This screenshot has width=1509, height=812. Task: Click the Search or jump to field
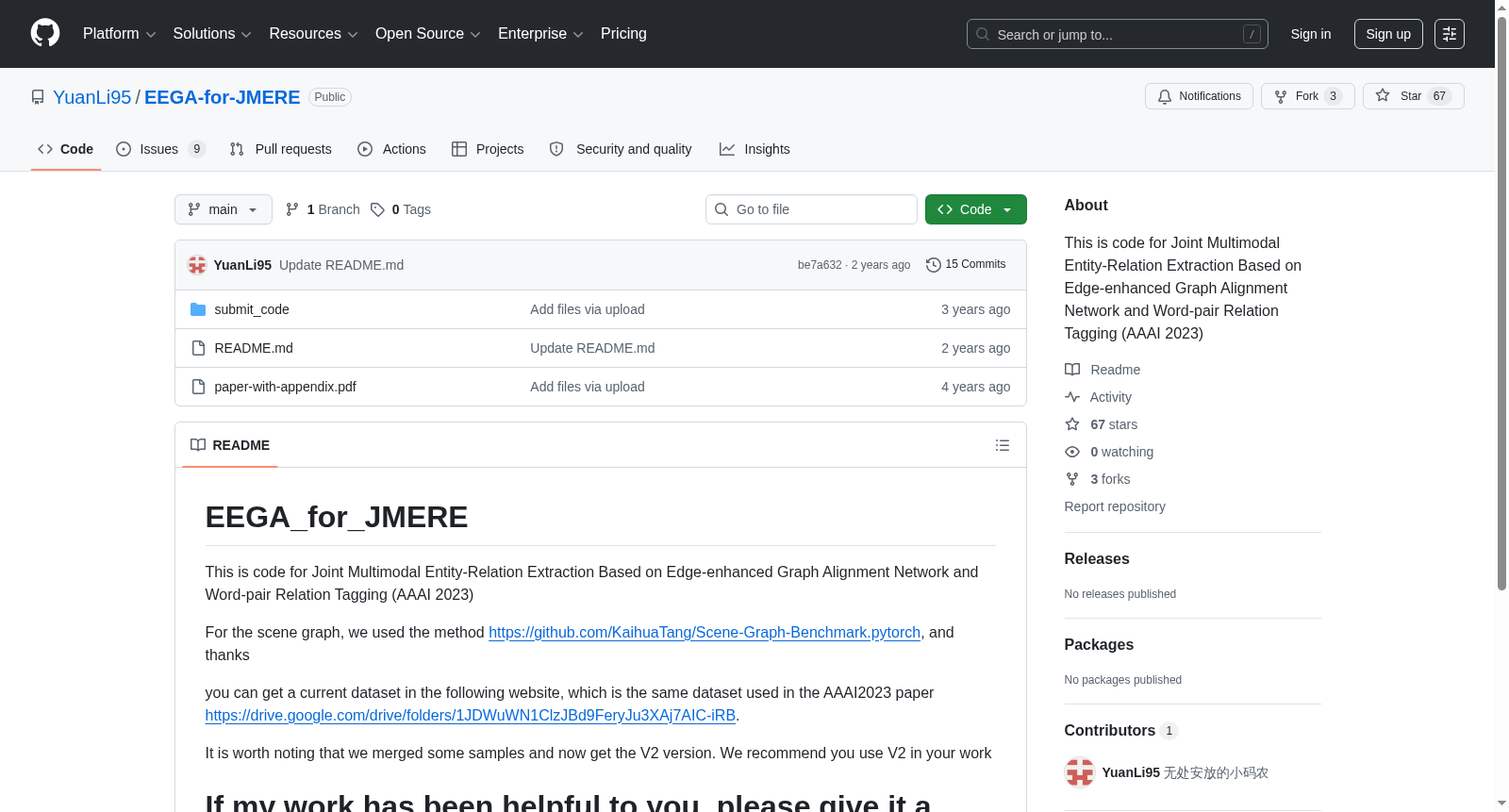(1118, 34)
